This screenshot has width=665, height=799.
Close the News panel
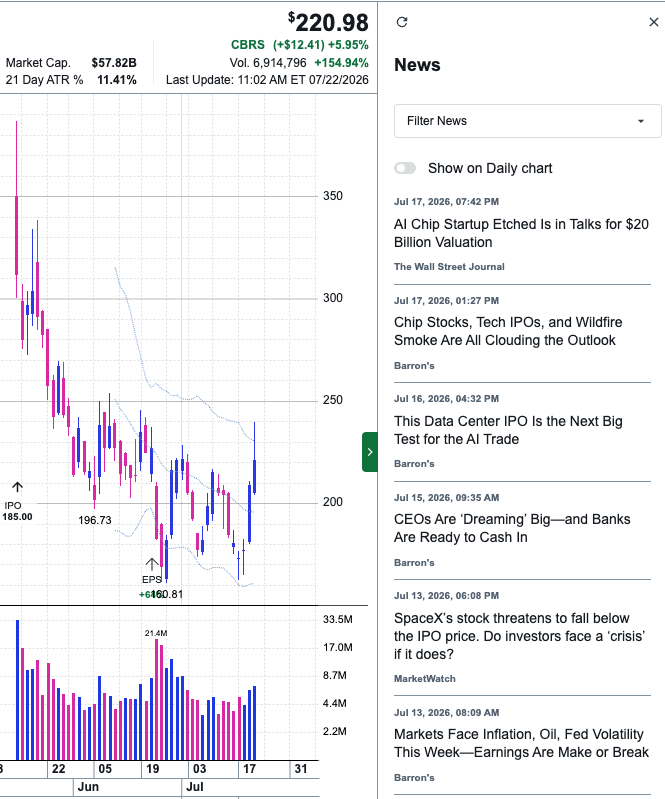[x=654, y=22]
